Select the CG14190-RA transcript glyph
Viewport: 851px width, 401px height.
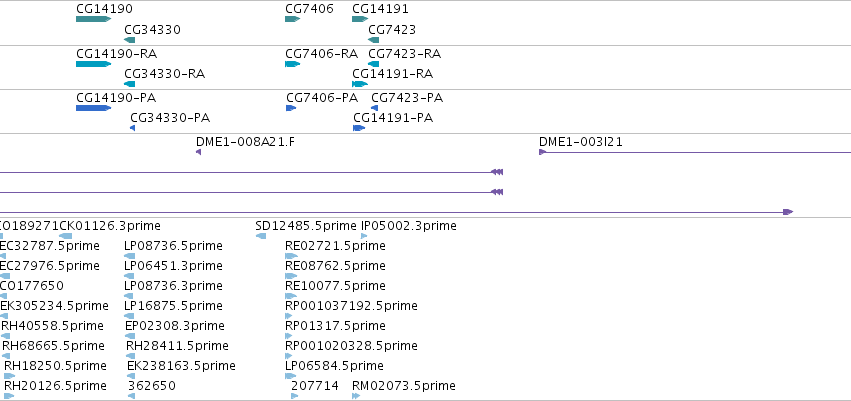pyautogui.click(x=93, y=64)
